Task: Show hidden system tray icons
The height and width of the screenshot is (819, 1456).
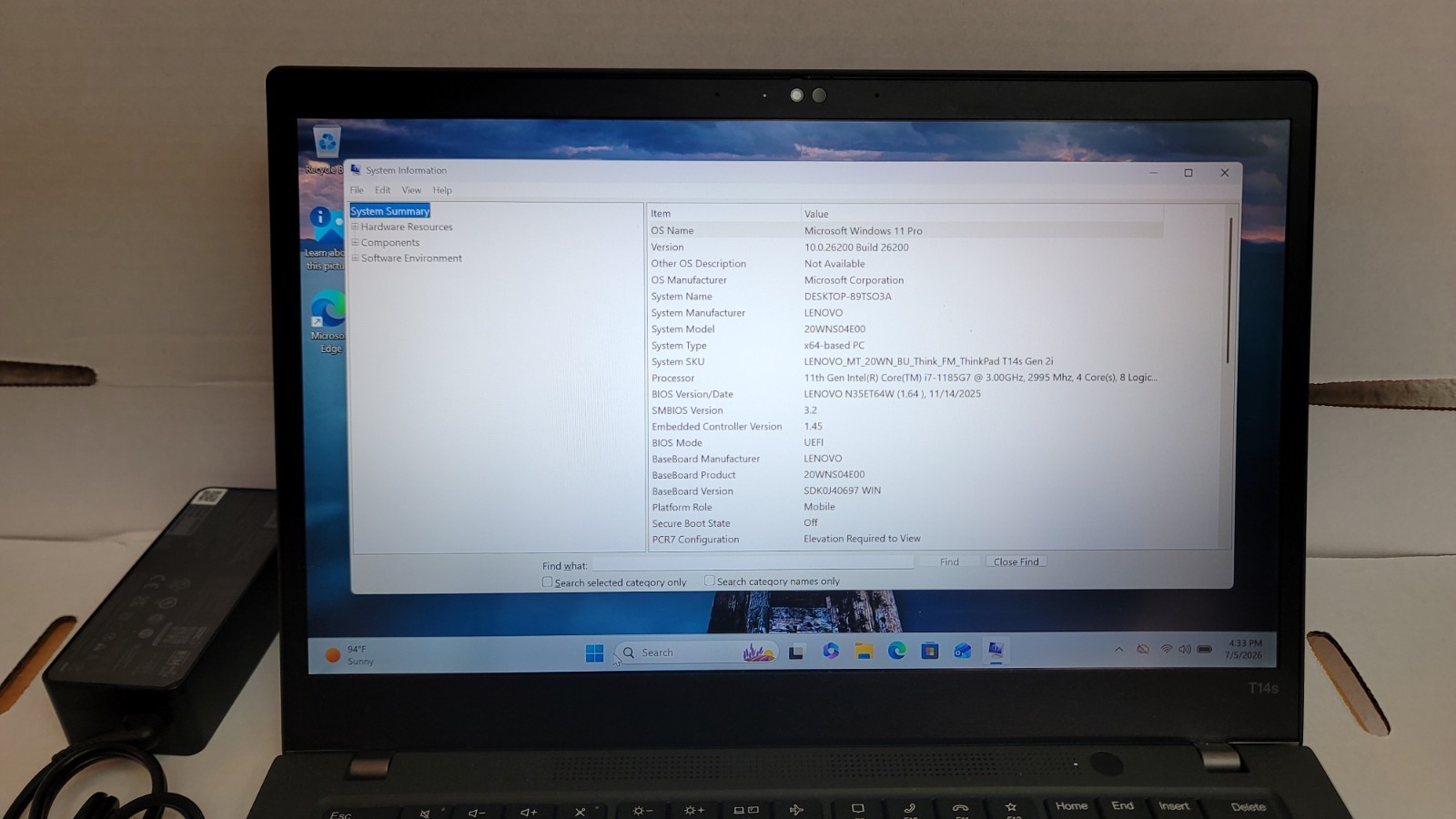Action: (1118, 649)
